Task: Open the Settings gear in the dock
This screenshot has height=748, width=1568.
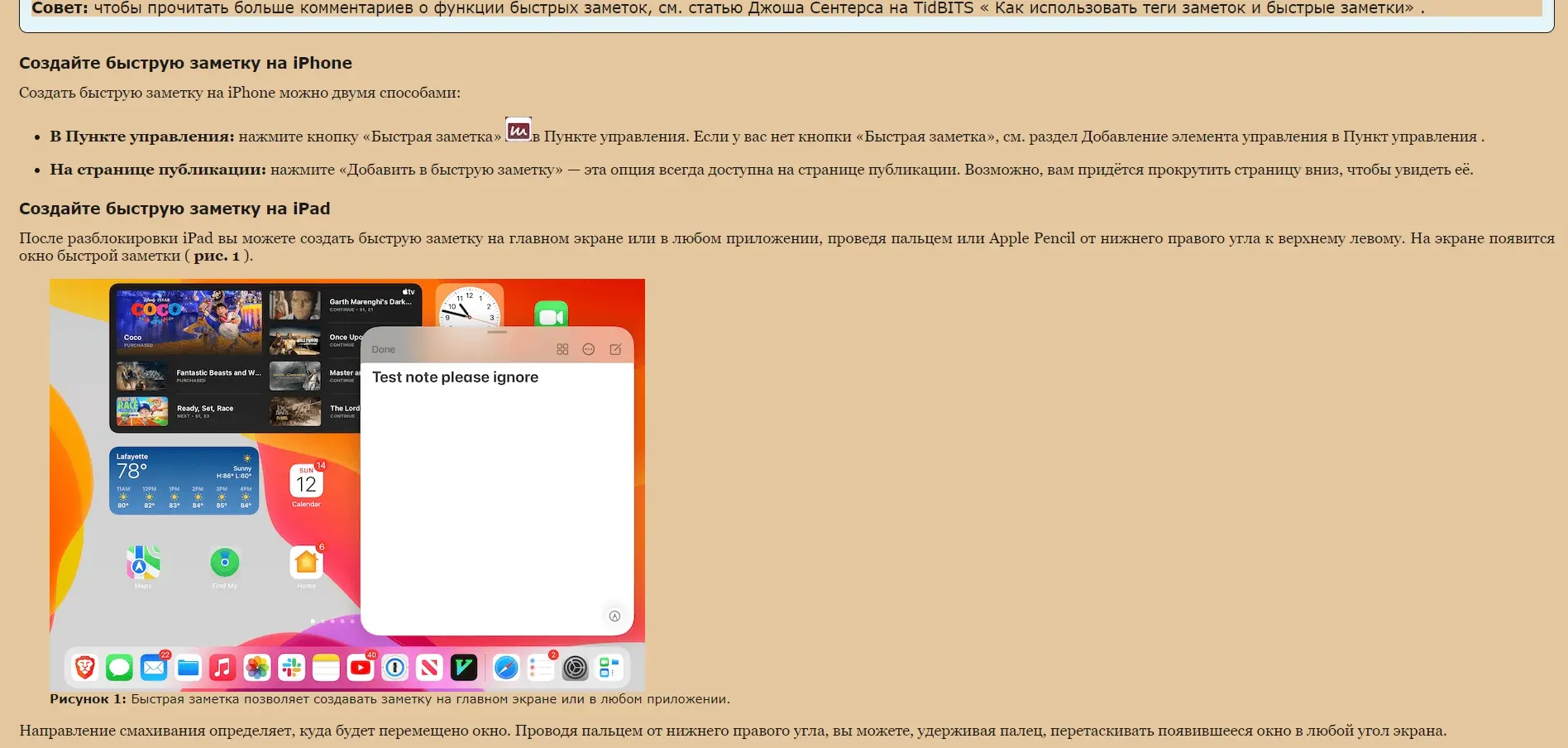Action: (576, 667)
